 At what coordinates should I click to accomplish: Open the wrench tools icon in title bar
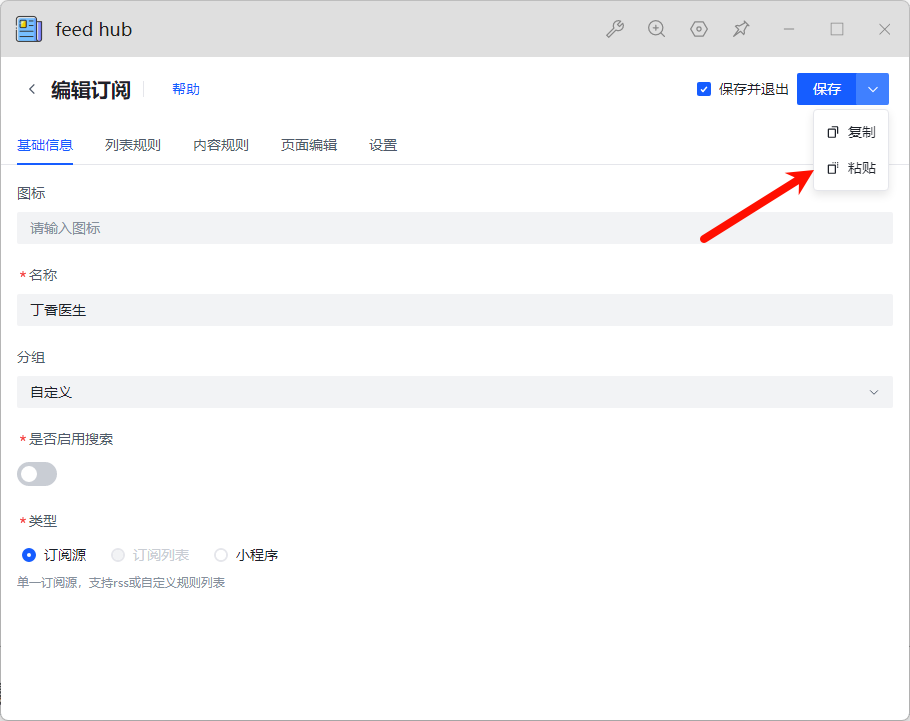pos(615,29)
